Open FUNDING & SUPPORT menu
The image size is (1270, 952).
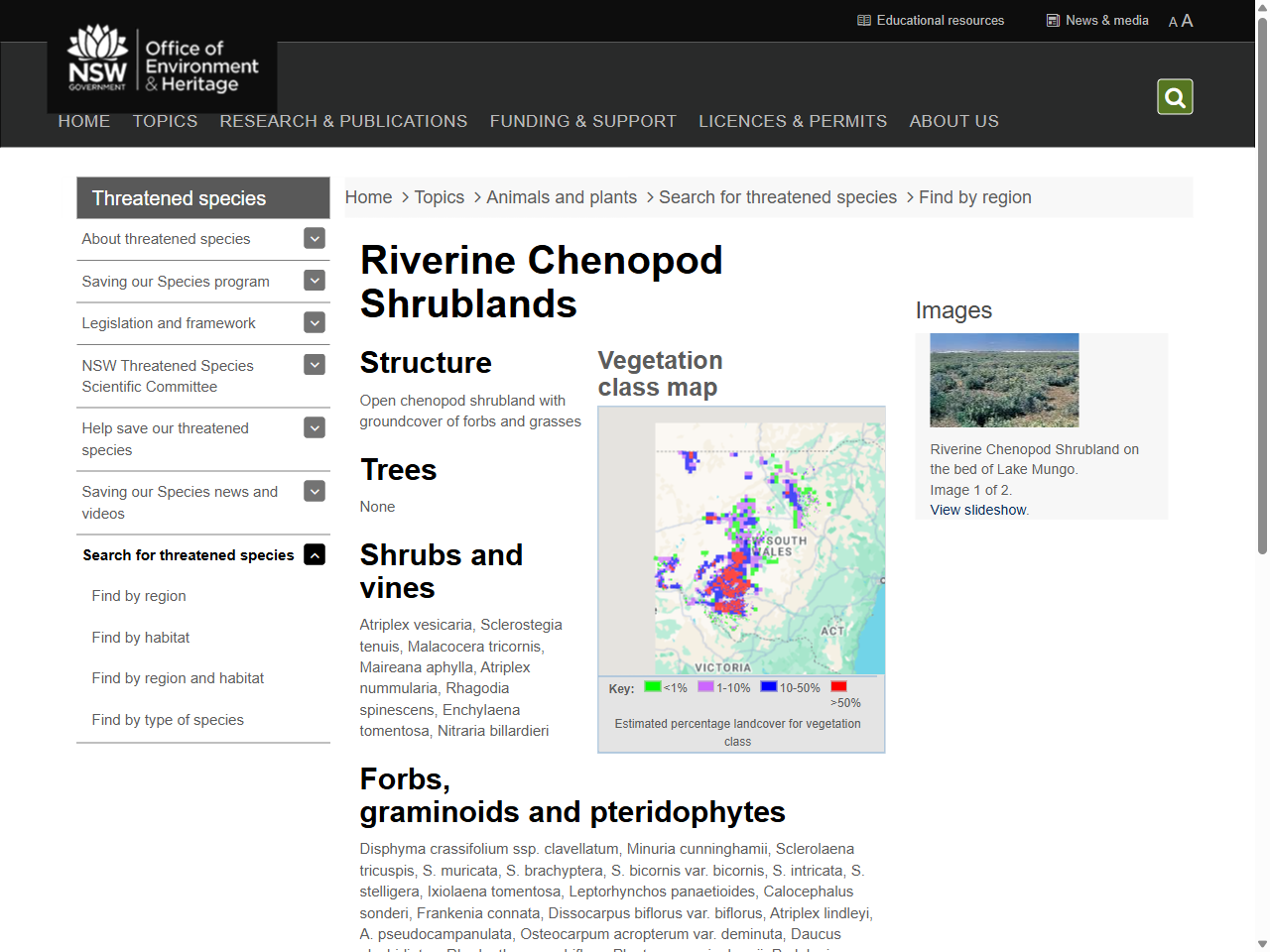click(583, 121)
